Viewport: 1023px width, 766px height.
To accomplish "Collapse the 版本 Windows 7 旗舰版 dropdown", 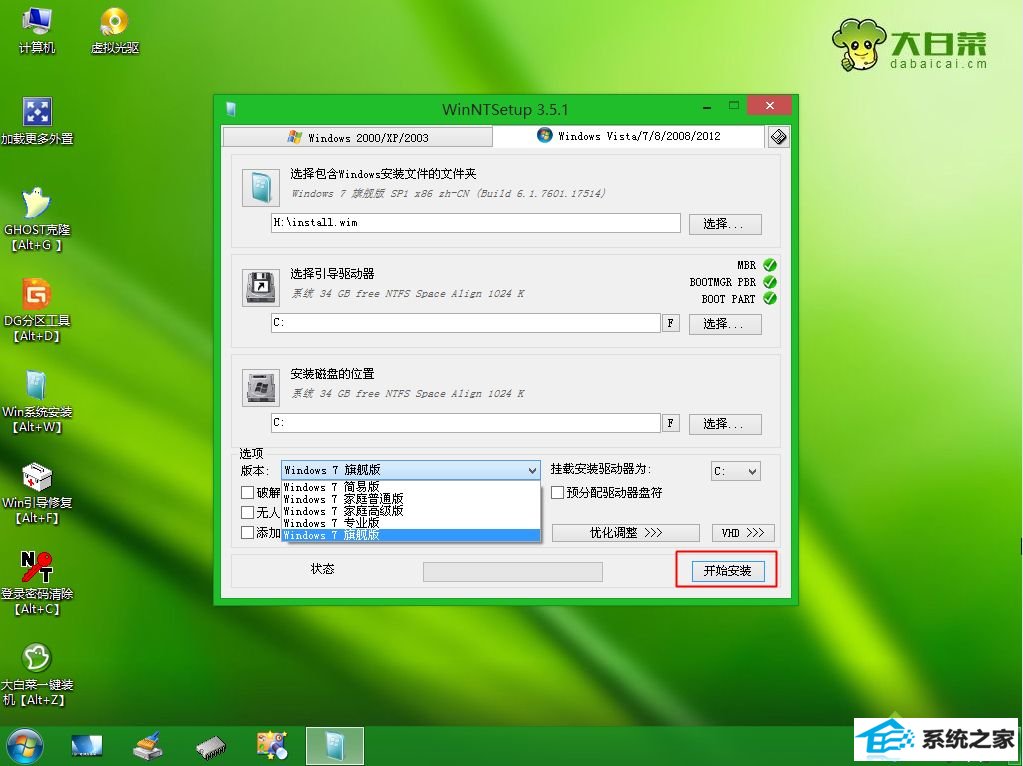I will (x=531, y=470).
